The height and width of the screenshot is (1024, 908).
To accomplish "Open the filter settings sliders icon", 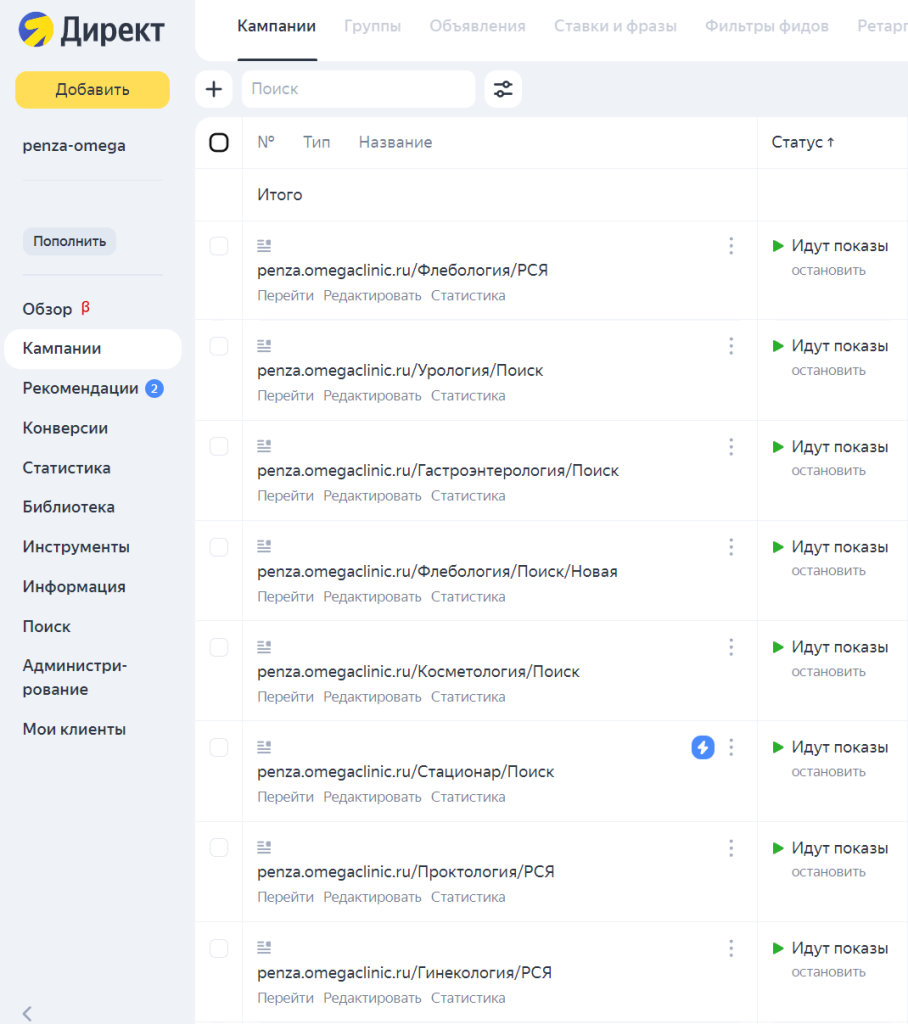I will 503,89.
